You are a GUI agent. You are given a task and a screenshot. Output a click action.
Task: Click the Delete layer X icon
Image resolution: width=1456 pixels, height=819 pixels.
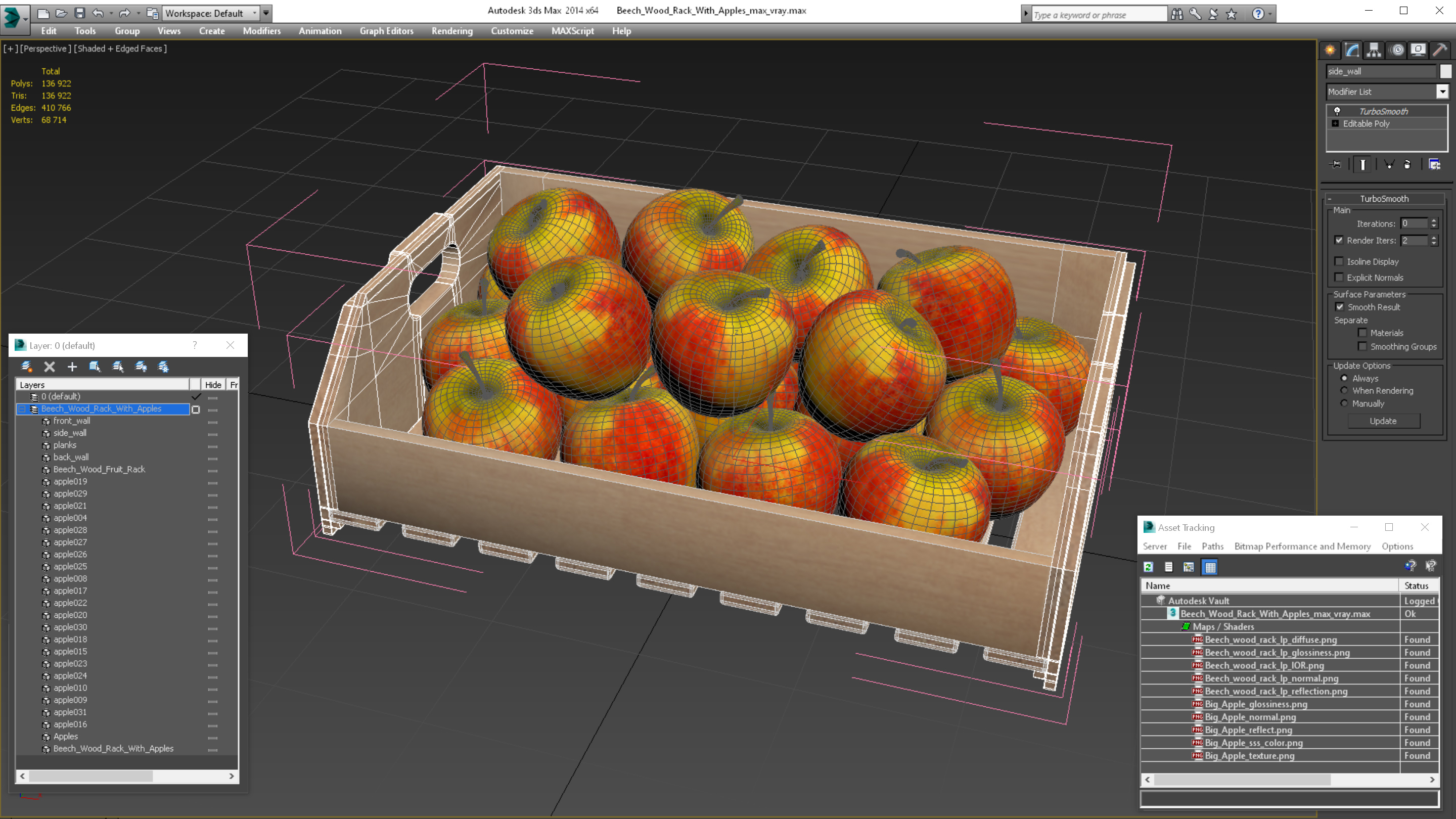[x=50, y=367]
